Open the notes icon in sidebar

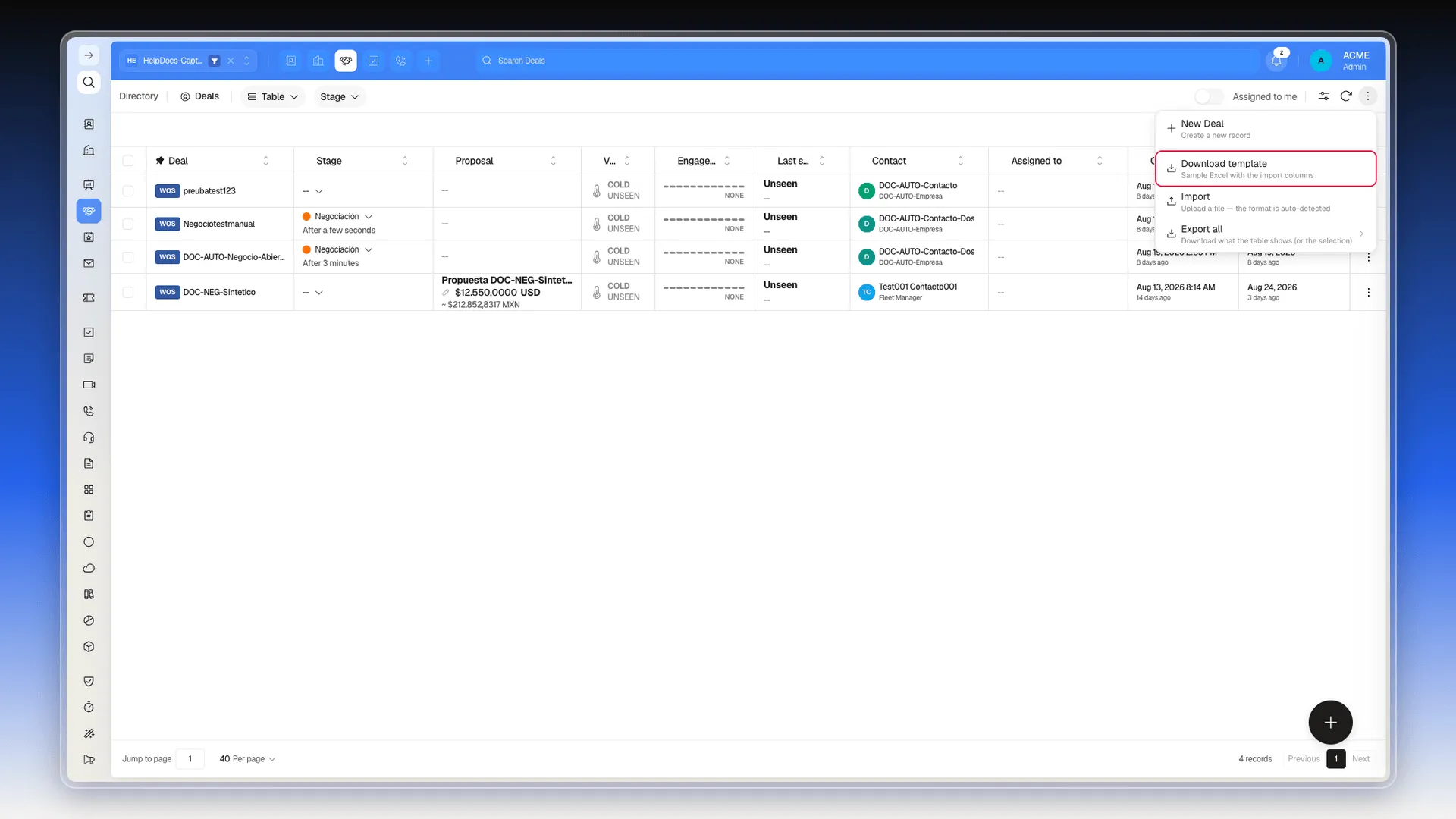pos(89,359)
